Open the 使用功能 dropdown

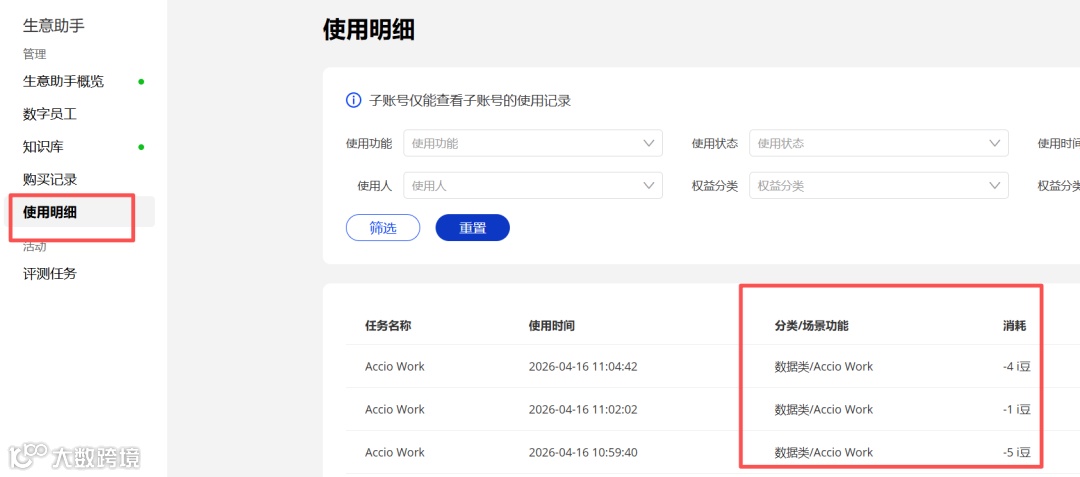[533, 143]
